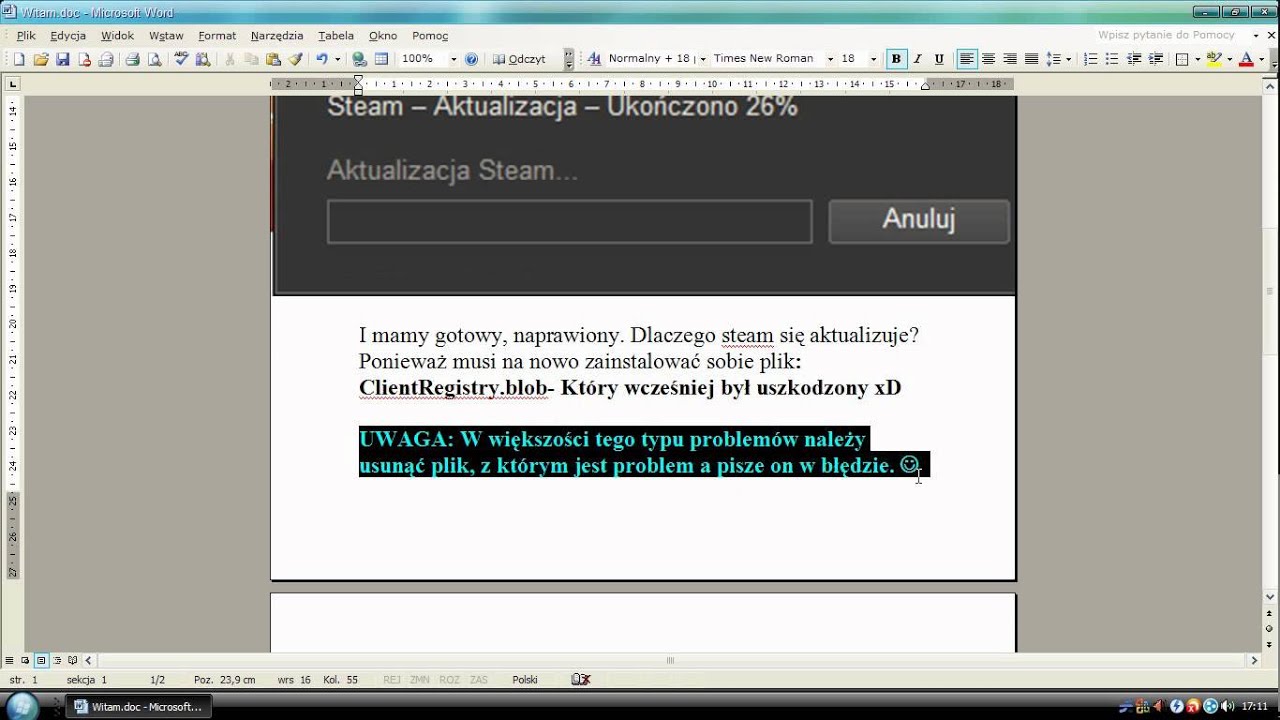The width and height of the screenshot is (1280, 720).
Task: Open the Research pane icon
Action: (x=202, y=59)
